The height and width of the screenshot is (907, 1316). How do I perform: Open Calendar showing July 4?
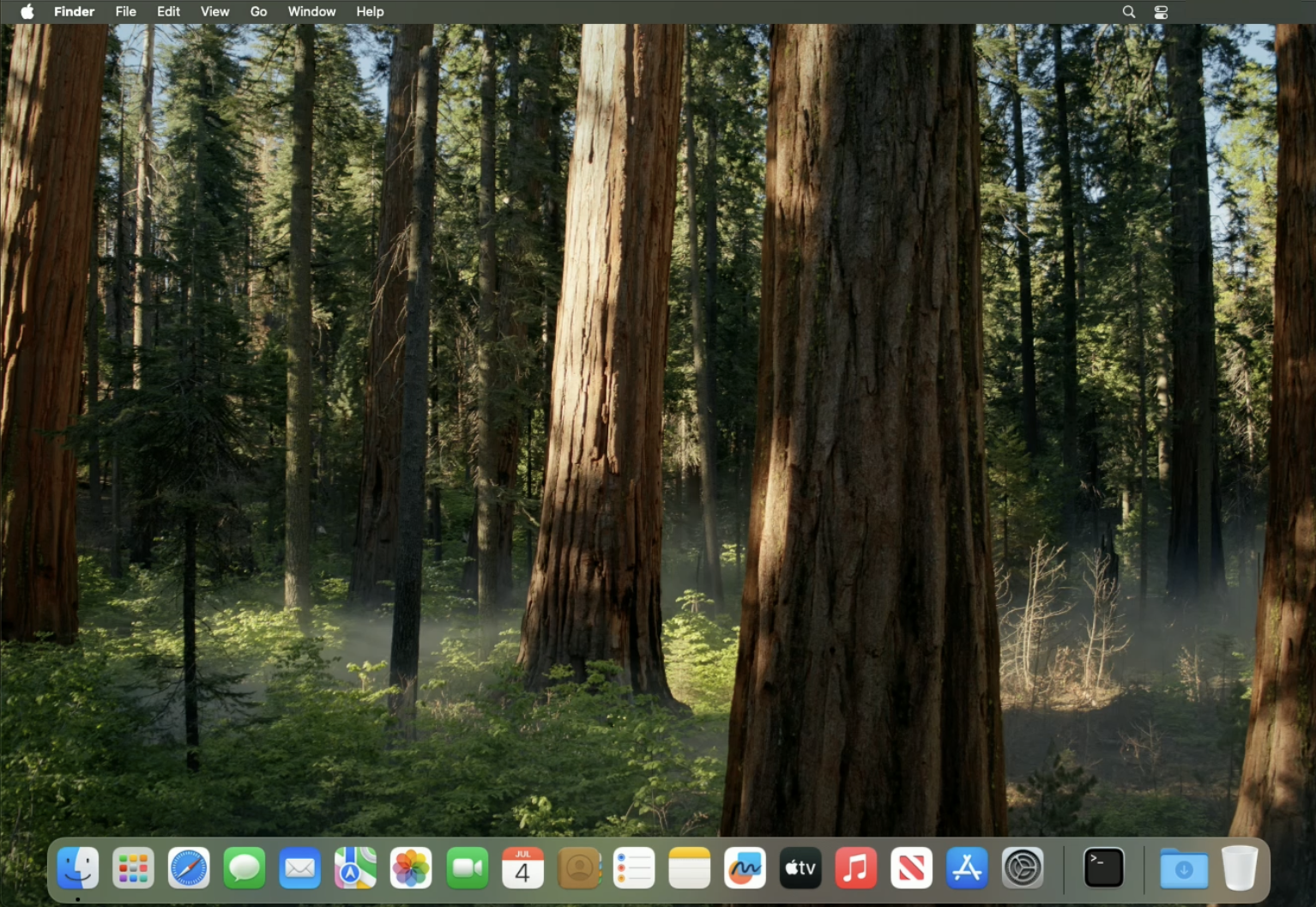point(522,868)
